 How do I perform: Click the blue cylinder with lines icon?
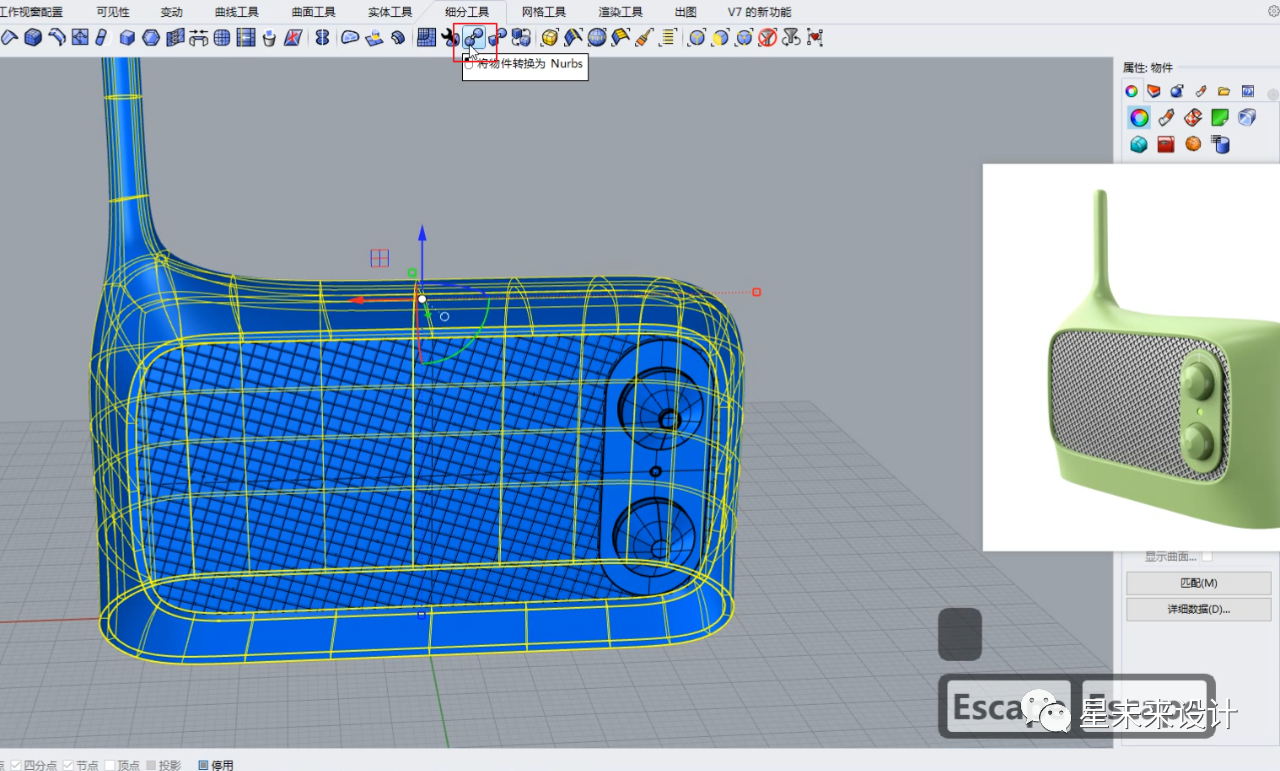(1220, 144)
